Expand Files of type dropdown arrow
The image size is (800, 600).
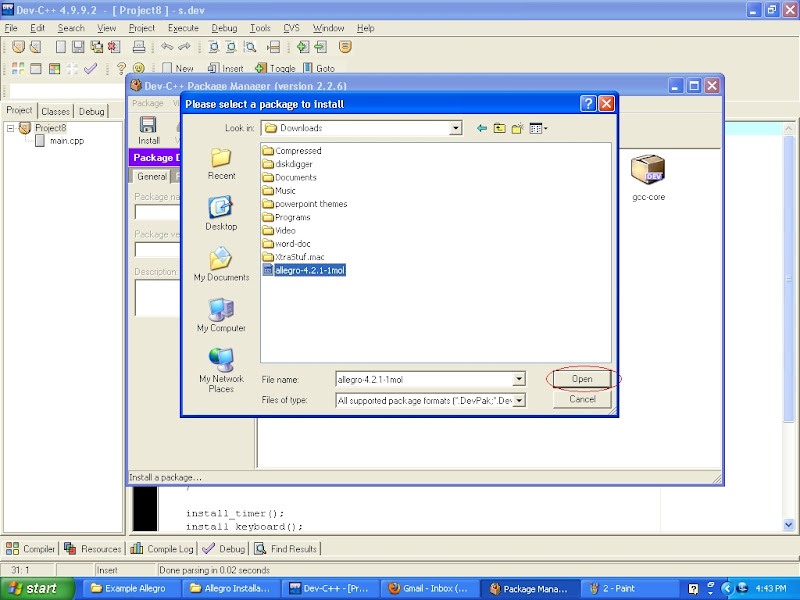tap(519, 401)
